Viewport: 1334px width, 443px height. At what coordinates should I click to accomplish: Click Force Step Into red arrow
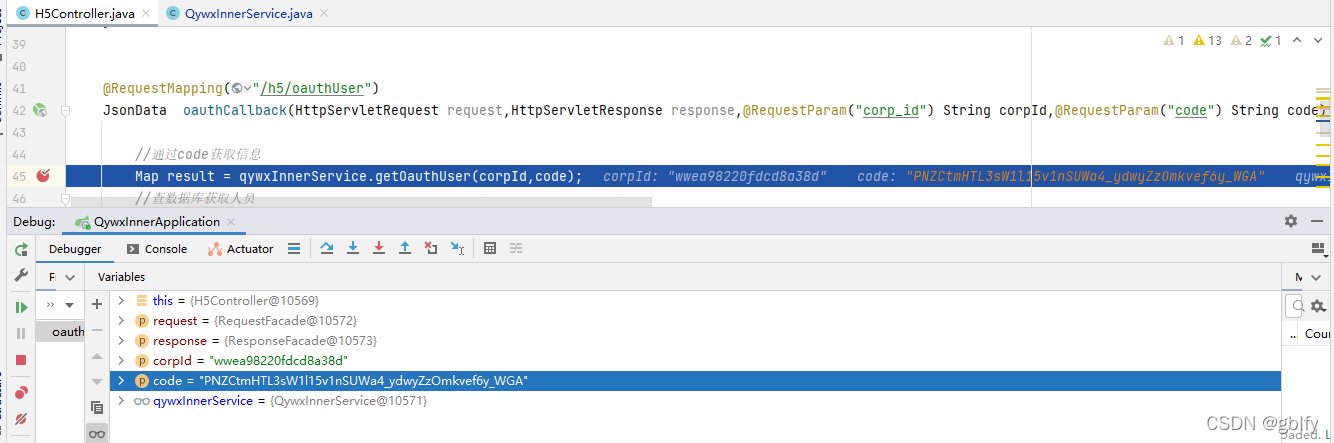point(379,249)
